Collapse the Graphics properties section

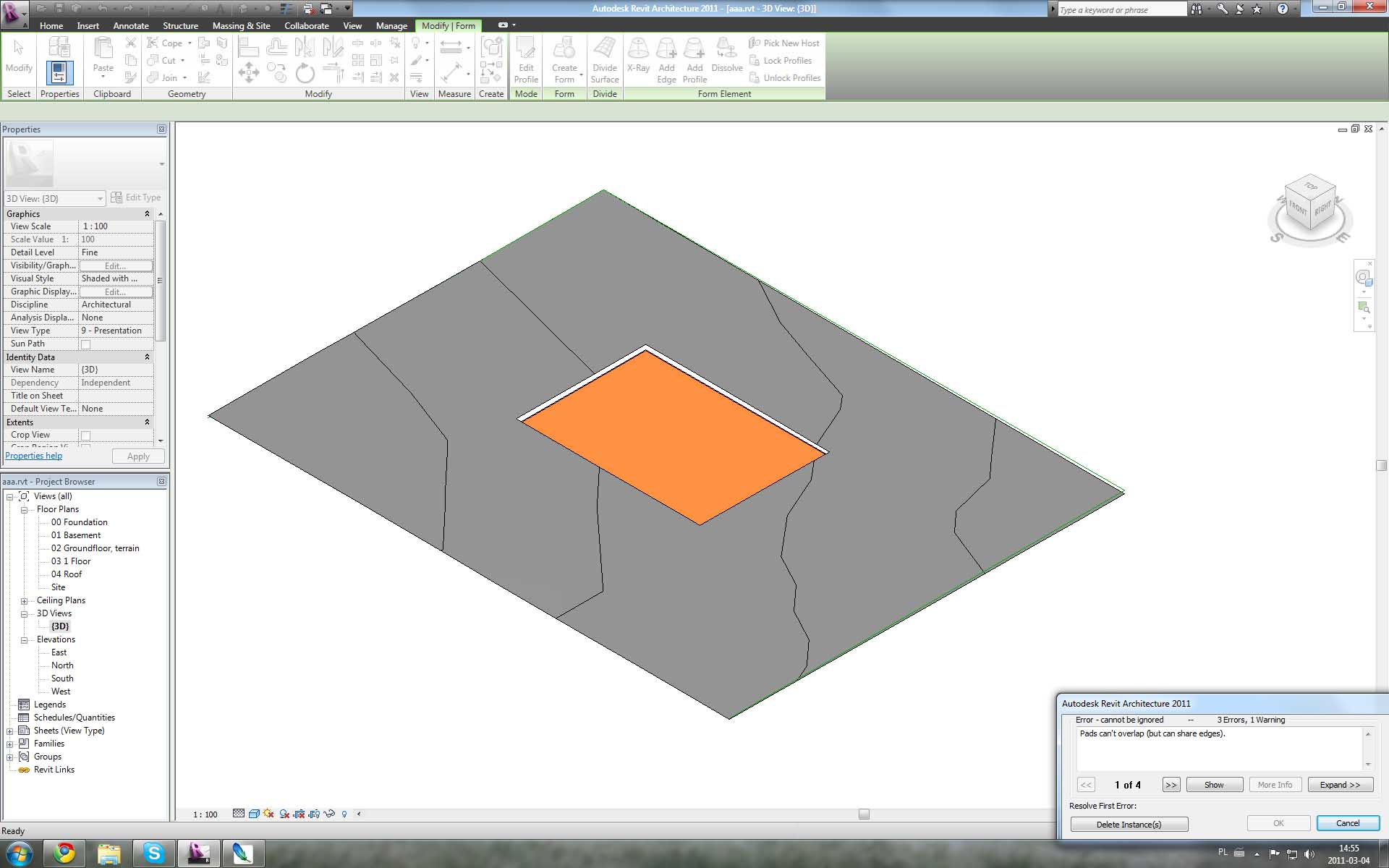pos(147,214)
